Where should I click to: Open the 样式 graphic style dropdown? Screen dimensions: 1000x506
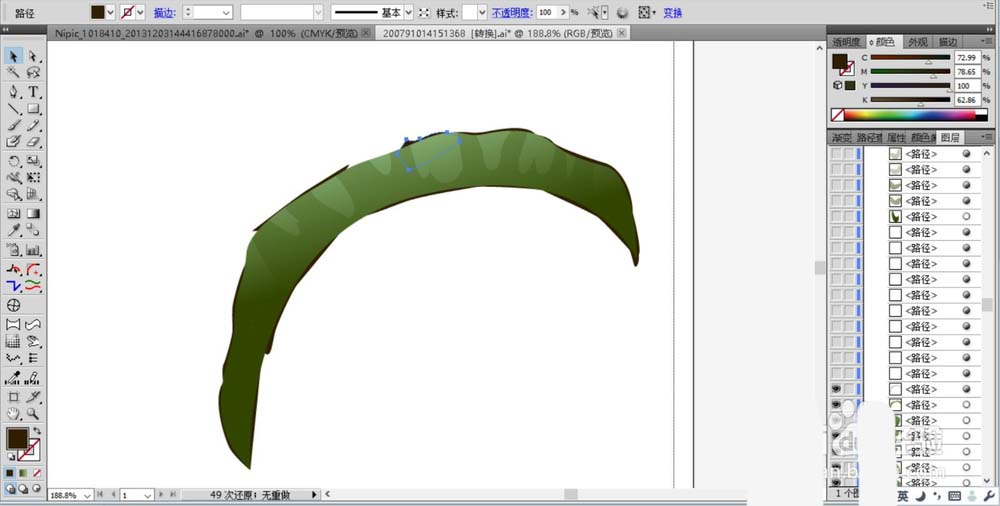[482, 12]
